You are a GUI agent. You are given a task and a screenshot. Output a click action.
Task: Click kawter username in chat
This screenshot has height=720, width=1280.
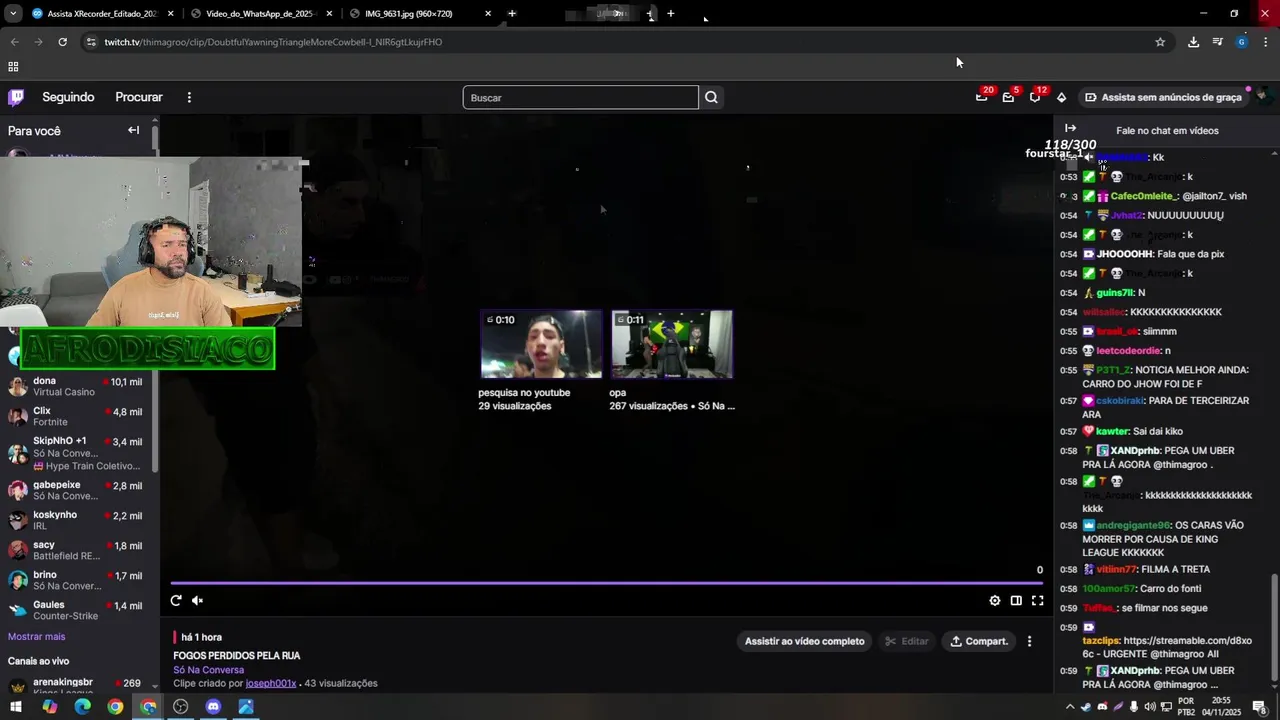(x=1112, y=431)
